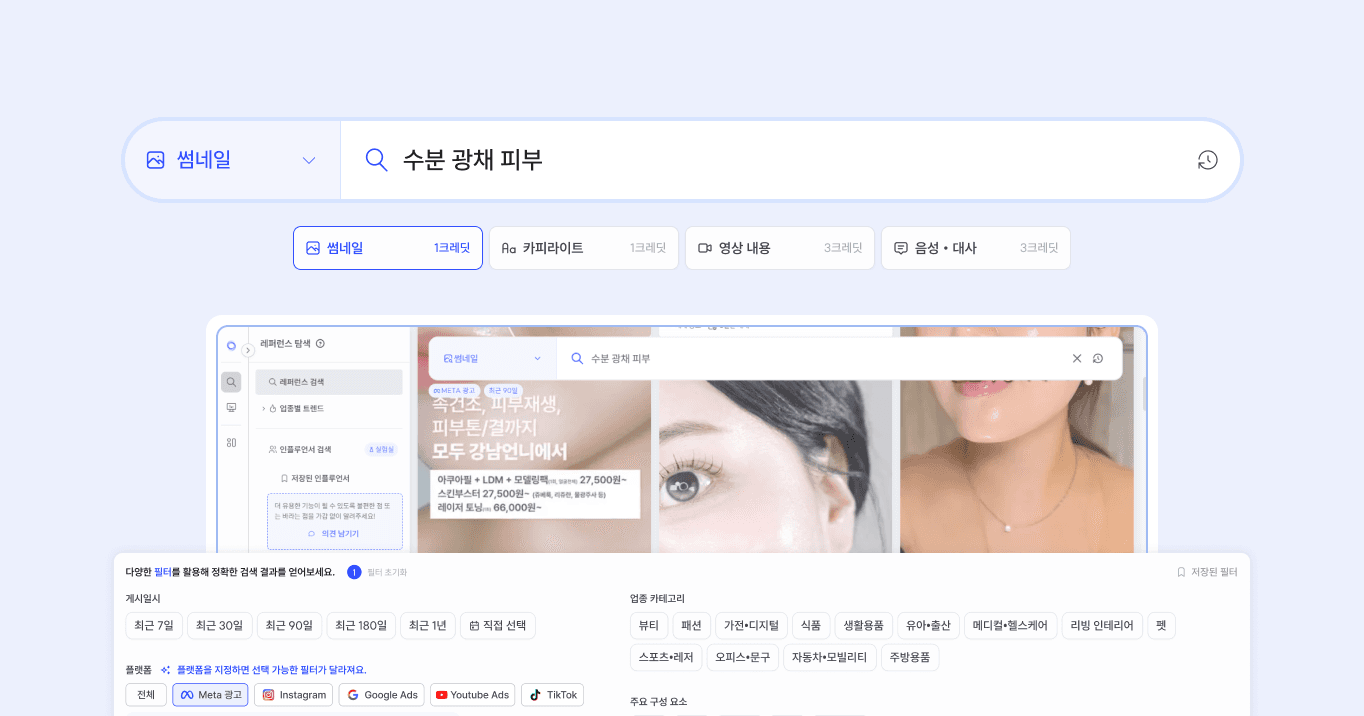
Task: Click the blue filter count badge 1
Action: click(354, 572)
